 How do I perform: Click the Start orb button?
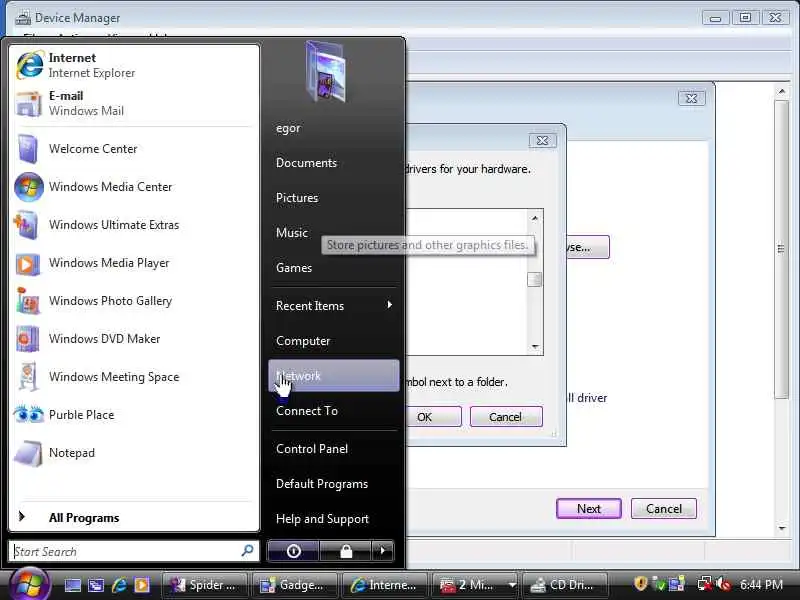coord(29,584)
